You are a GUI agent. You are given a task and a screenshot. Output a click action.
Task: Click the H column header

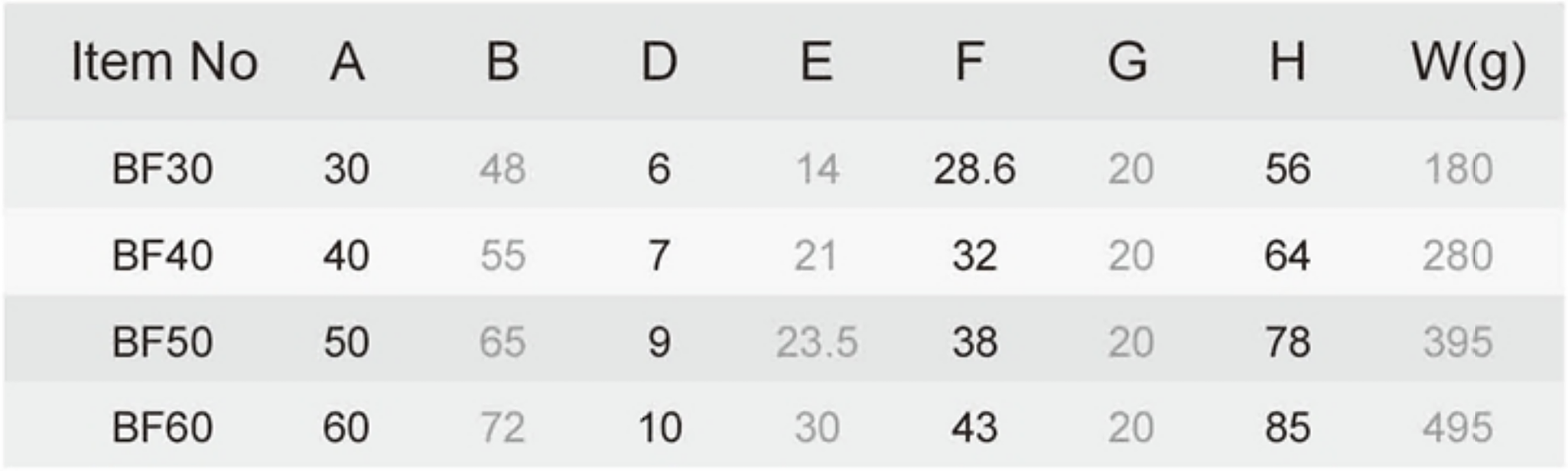tap(1287, 61)
